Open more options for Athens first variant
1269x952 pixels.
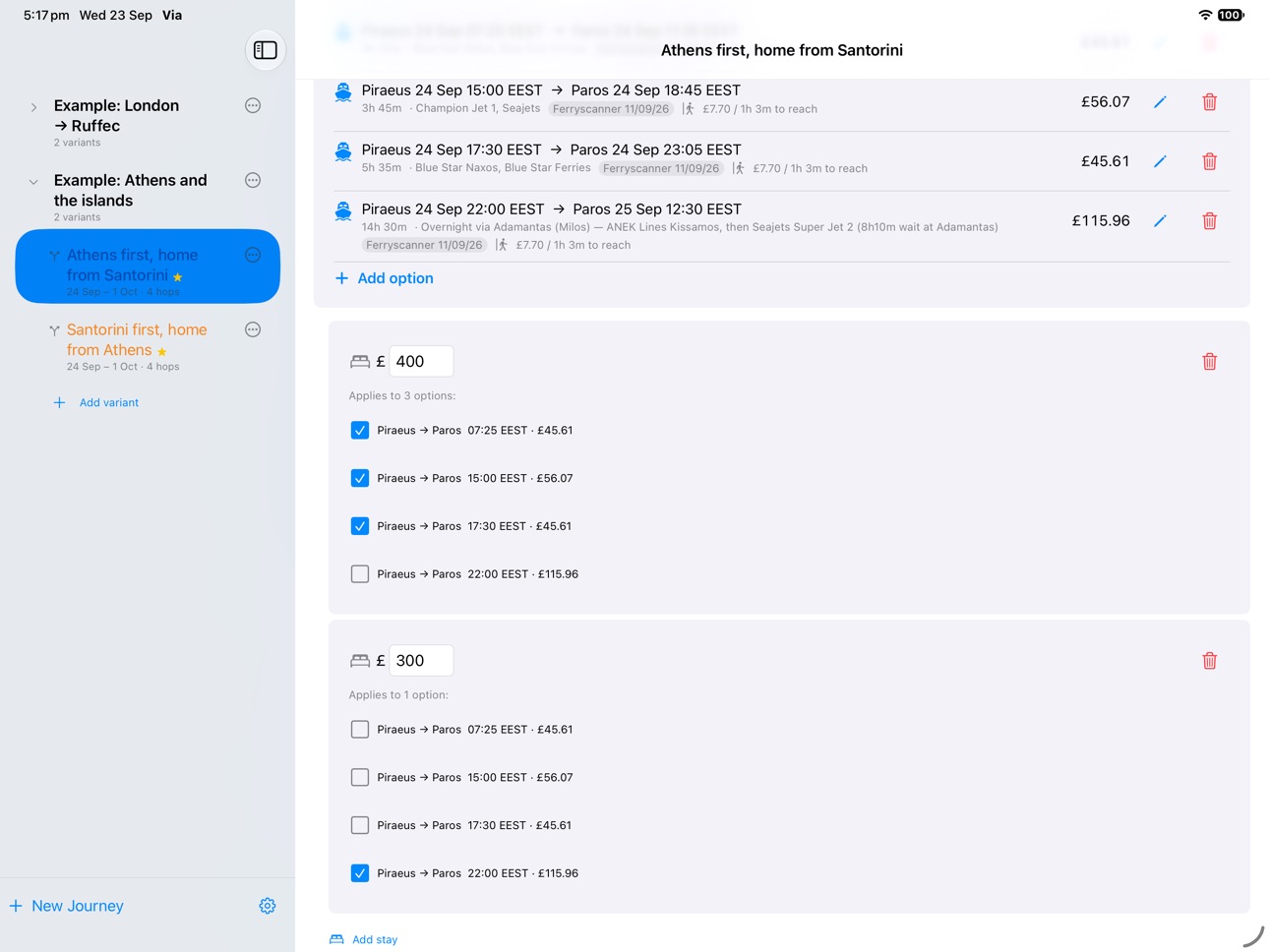[253, 255]
